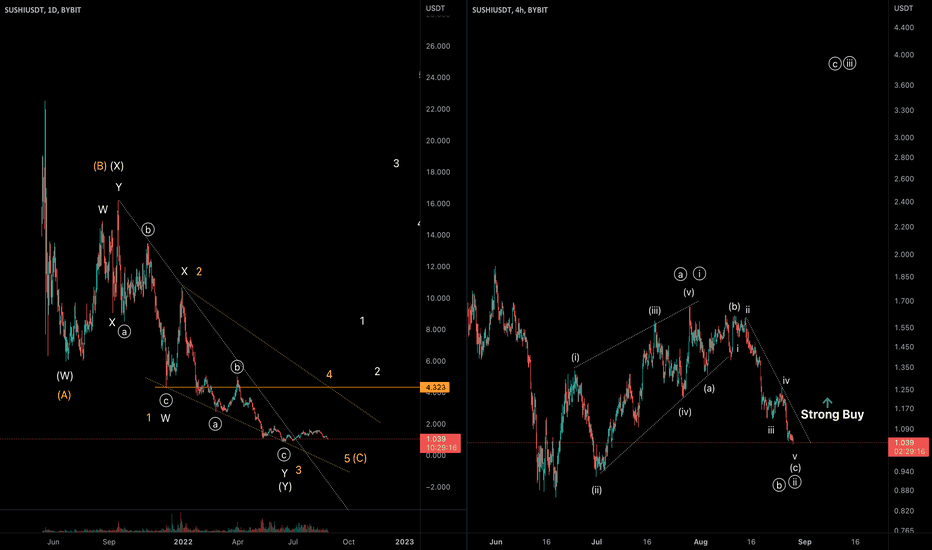The width and height of the screenshot is (932, 550).
Task: Select the circled a i label on the 4h chart
Action: click(x=690, y=274)
